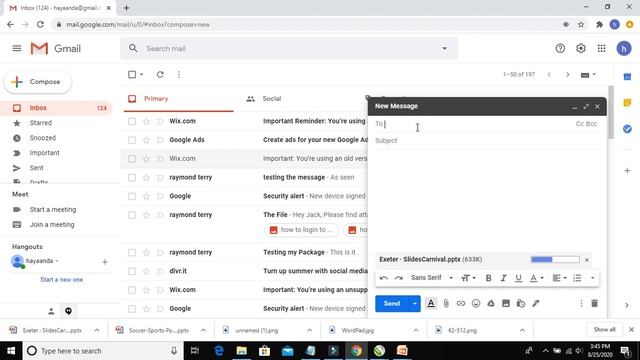Open Google apps grid
The image size is (640, 360).
point(602,49)
